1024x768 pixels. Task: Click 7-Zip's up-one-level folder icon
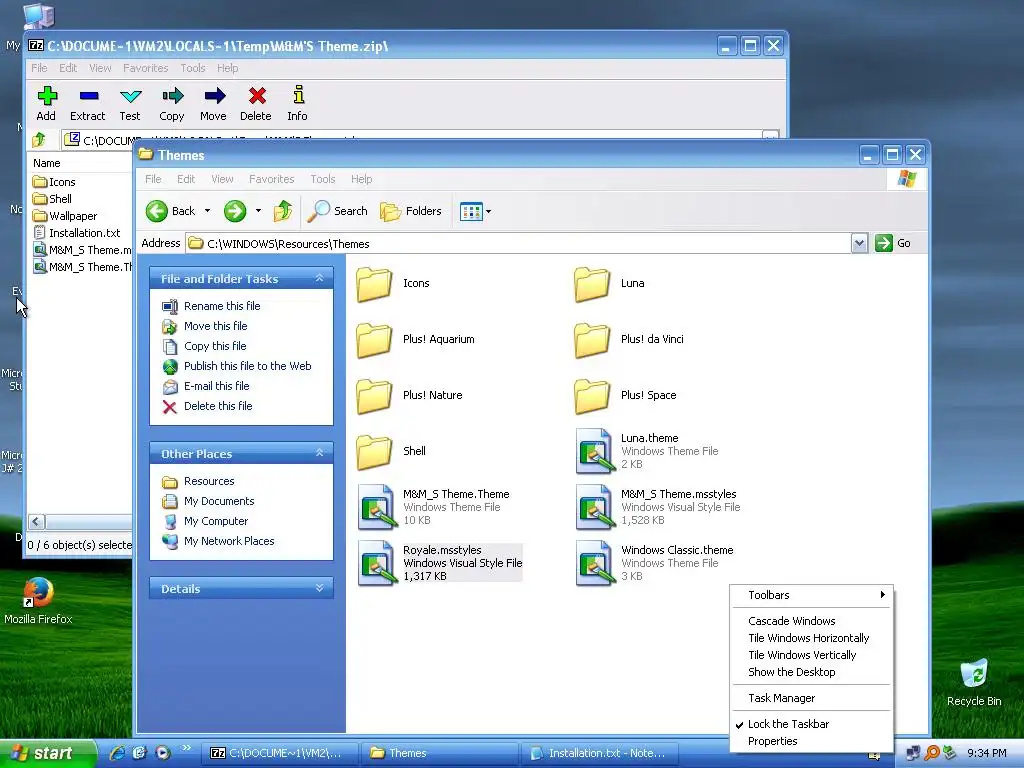pyautogui.click(x=39, y=139)
